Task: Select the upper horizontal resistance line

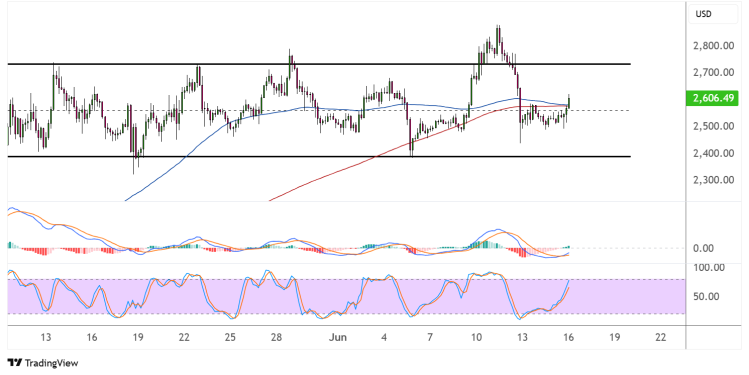Action: (319, 64)
